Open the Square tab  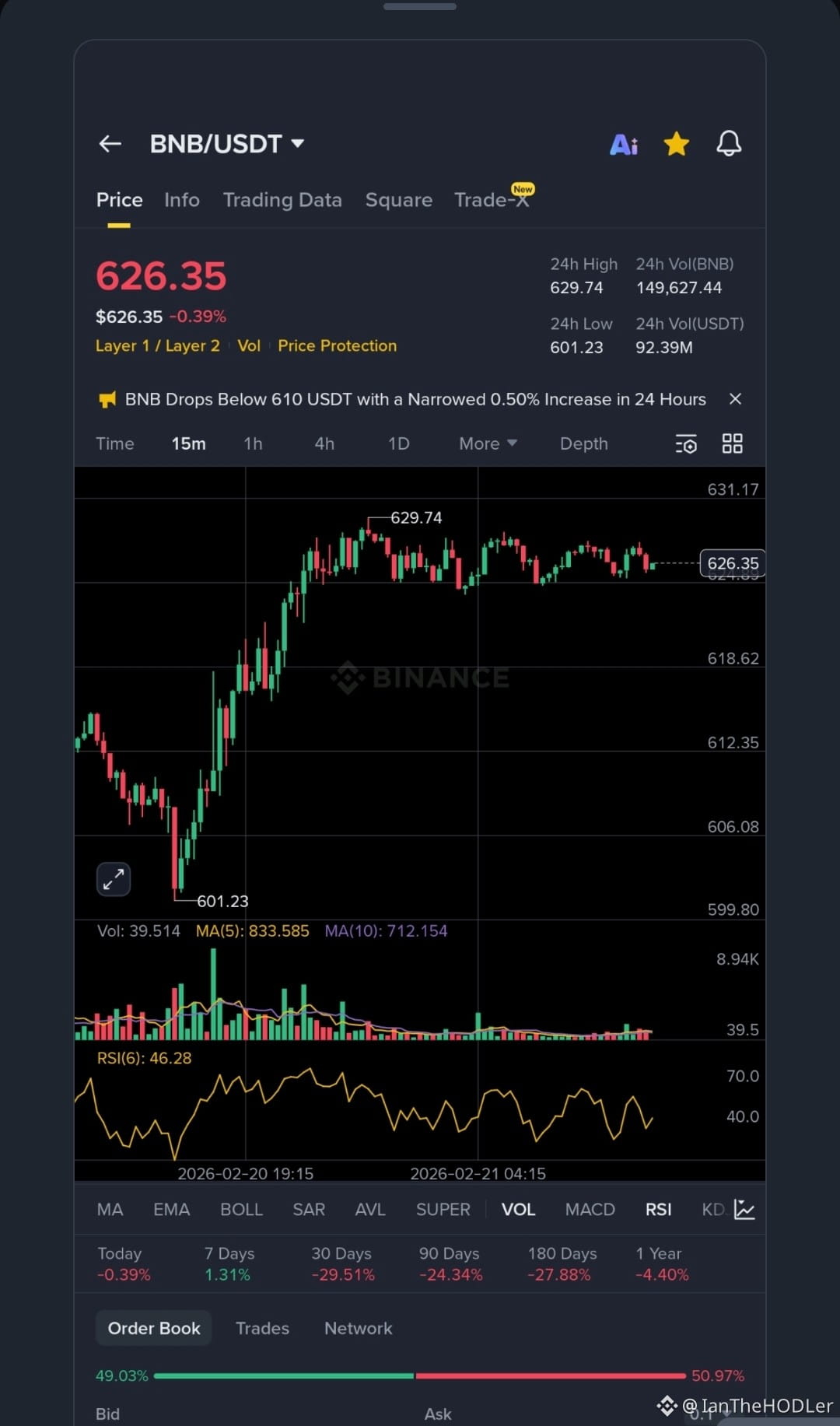click(x=399, y=200)
